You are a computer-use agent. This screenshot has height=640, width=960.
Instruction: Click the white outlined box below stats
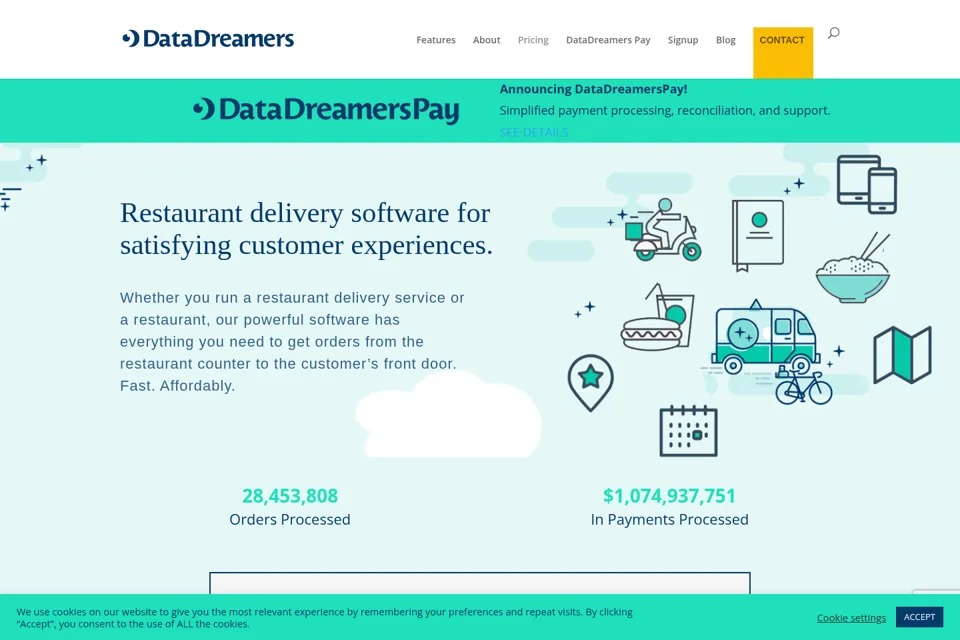coord(480,583)
